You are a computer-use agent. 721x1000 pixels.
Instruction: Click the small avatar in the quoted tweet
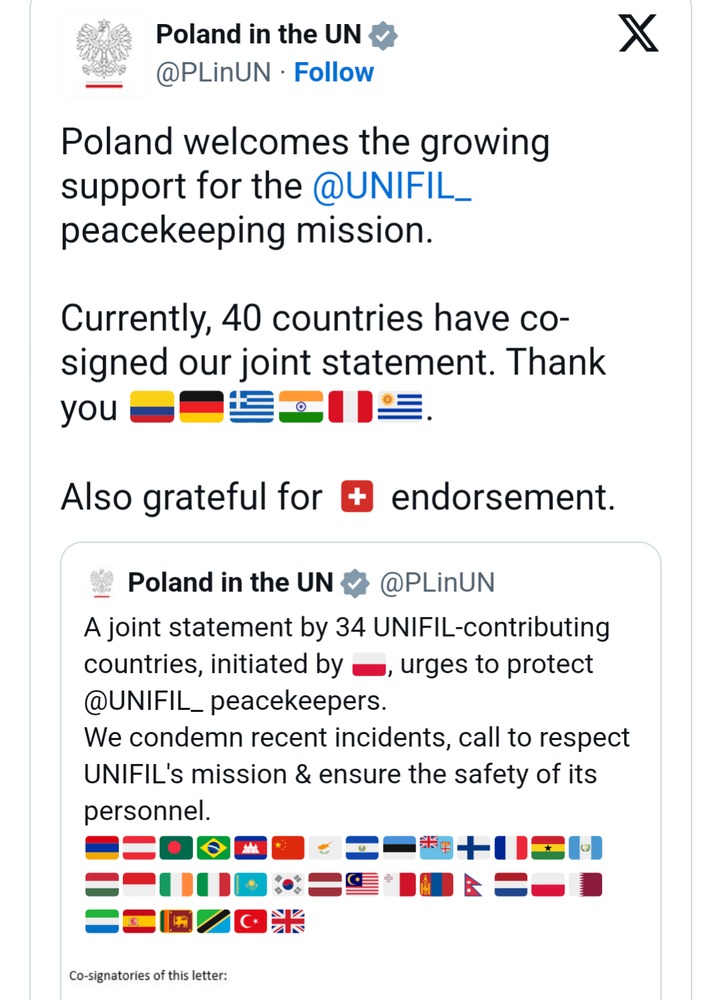coord(101,582)
